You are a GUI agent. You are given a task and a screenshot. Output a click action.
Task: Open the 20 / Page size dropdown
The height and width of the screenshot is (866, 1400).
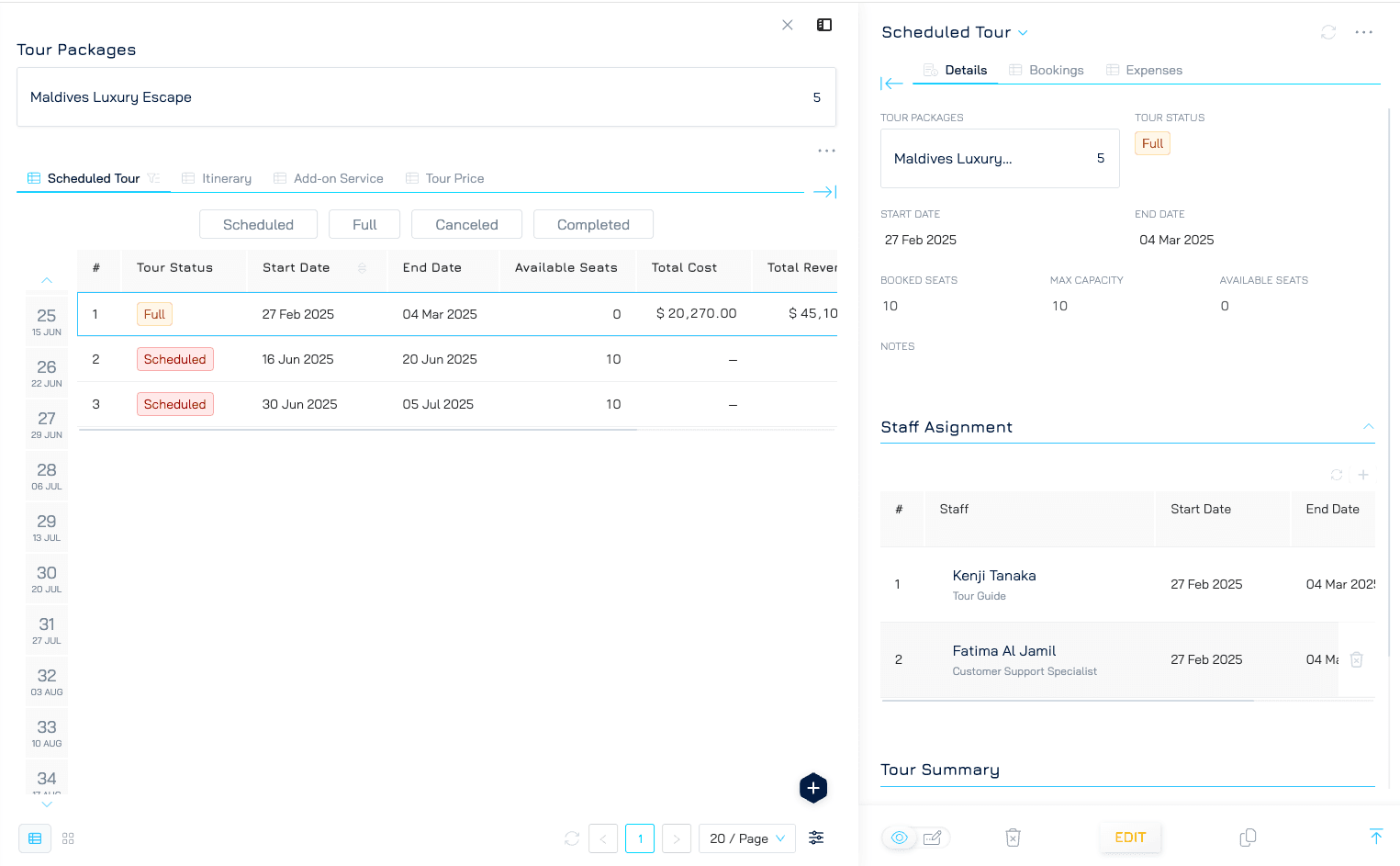746,838
